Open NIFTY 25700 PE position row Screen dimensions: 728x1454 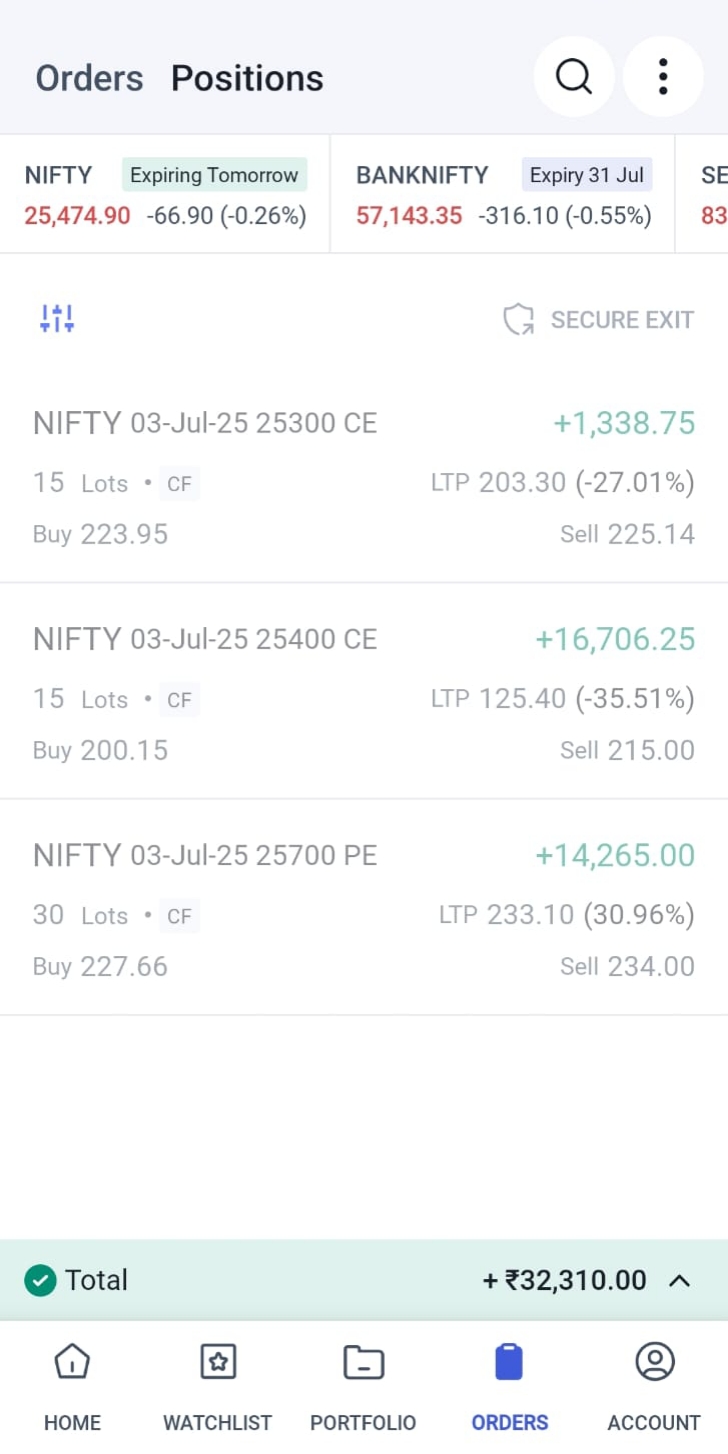click(364, 909)
